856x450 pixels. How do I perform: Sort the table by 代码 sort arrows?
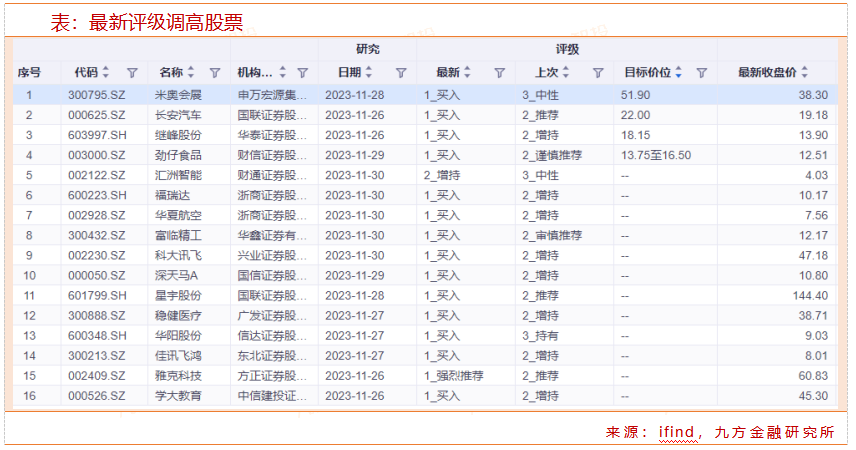pos(107,73)
